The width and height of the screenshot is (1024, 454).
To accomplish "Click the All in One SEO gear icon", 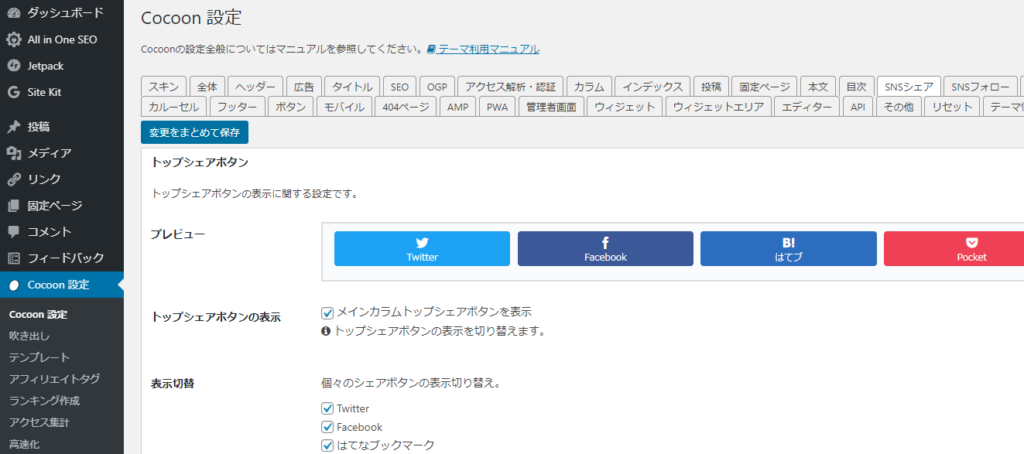I will (x=14, y=40).
